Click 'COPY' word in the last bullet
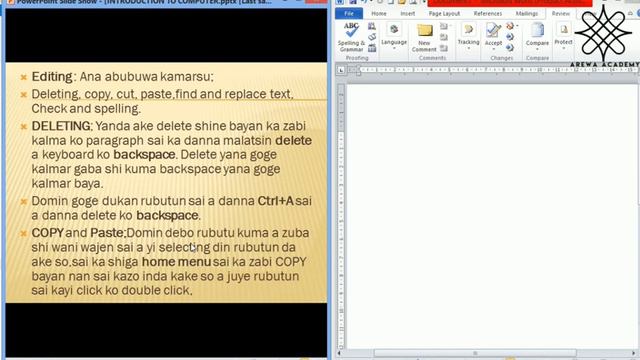 47,233
